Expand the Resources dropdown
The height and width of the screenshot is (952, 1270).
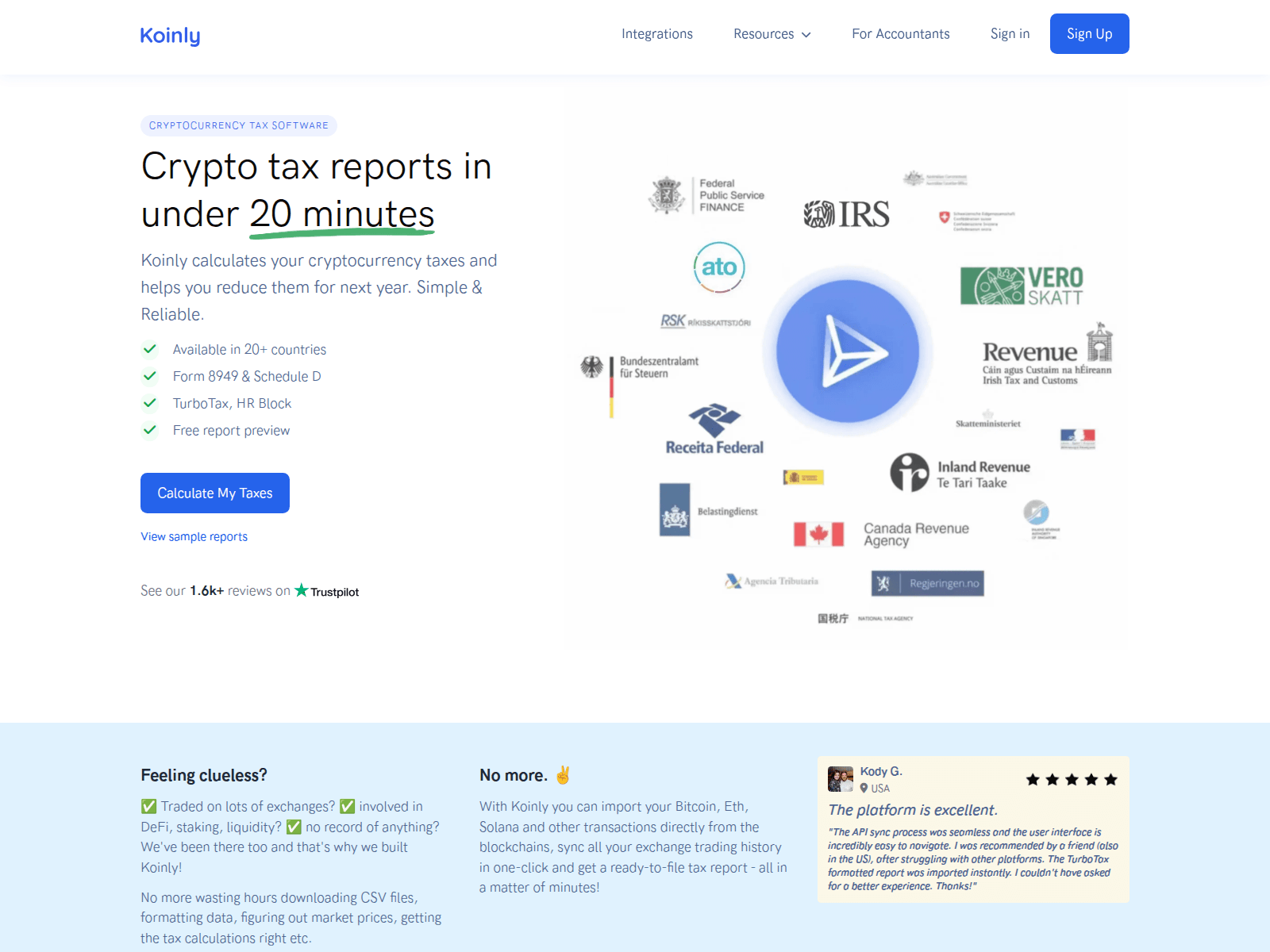click(x=772, y=34)
